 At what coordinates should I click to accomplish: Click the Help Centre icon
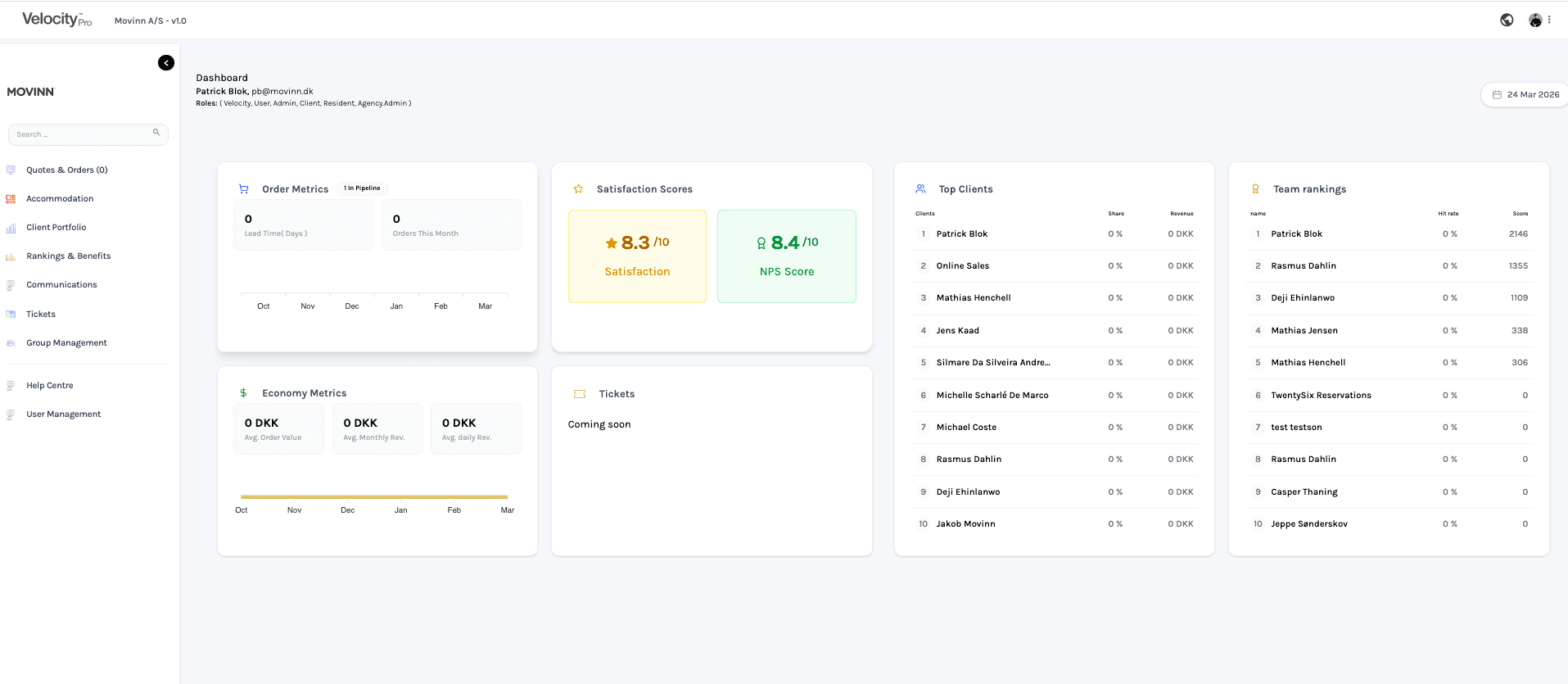(11, 385)
